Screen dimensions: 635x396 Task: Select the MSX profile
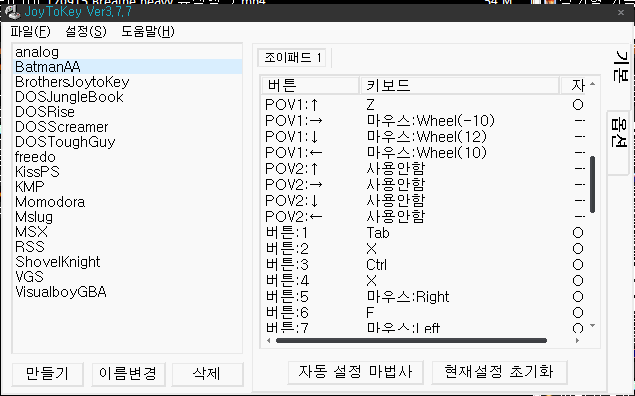[x=128, y=232]
